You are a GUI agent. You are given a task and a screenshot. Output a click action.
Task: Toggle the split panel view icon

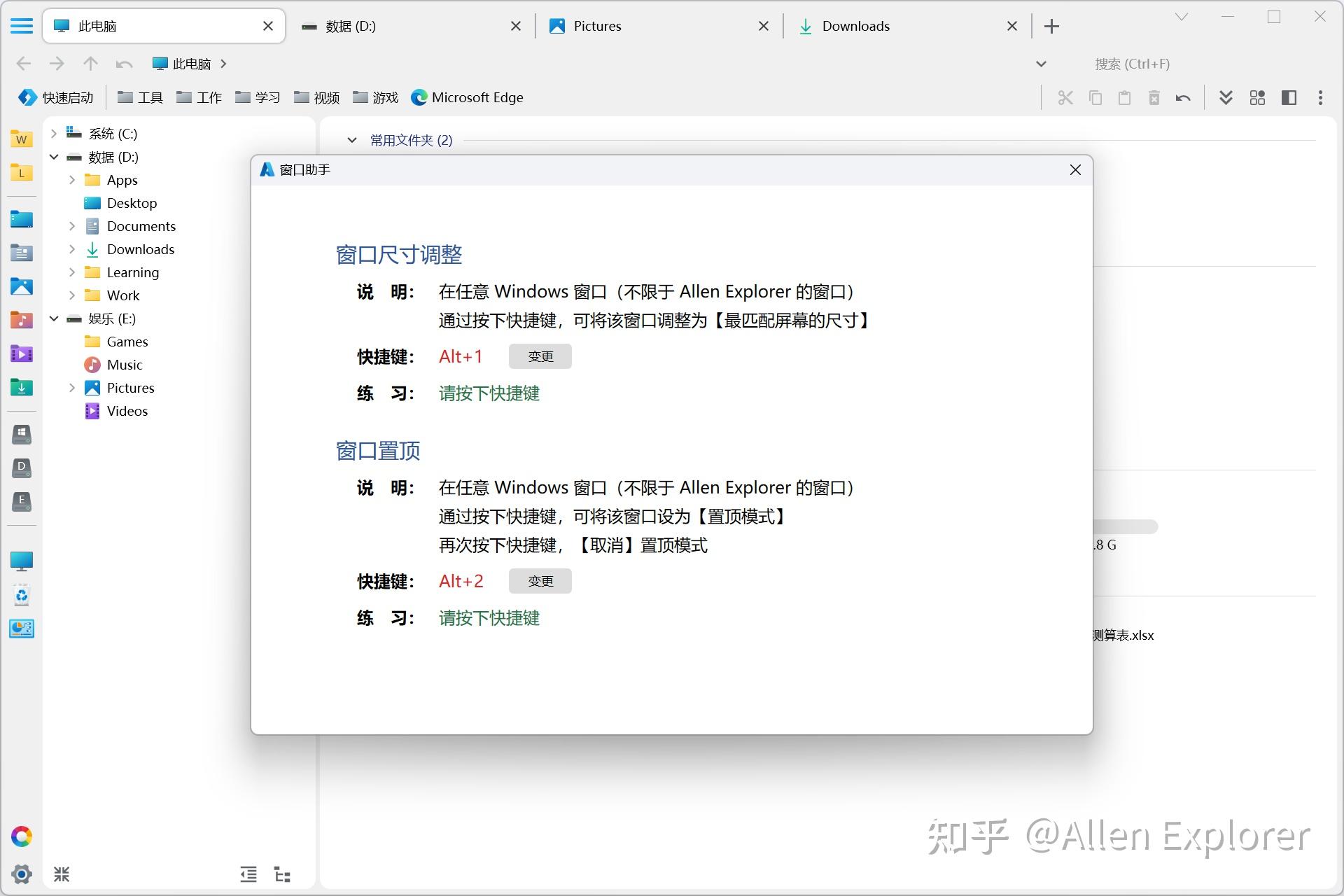tap(1289, 97)
